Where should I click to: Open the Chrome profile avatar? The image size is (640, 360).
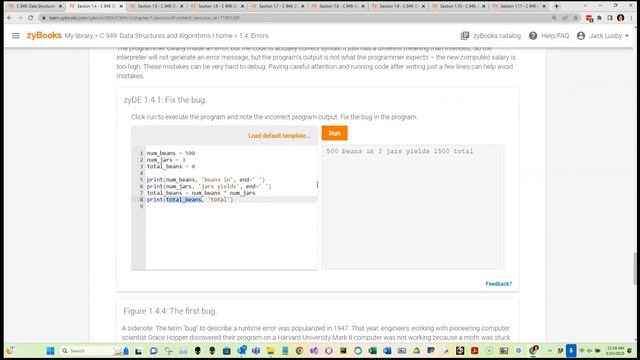[x=620, y=18]
